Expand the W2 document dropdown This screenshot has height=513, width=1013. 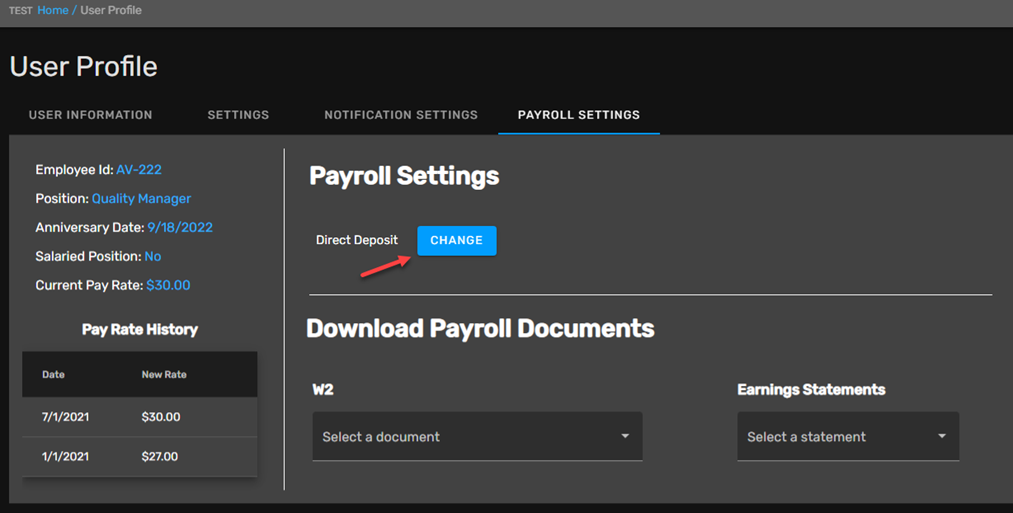pos(477,437)
